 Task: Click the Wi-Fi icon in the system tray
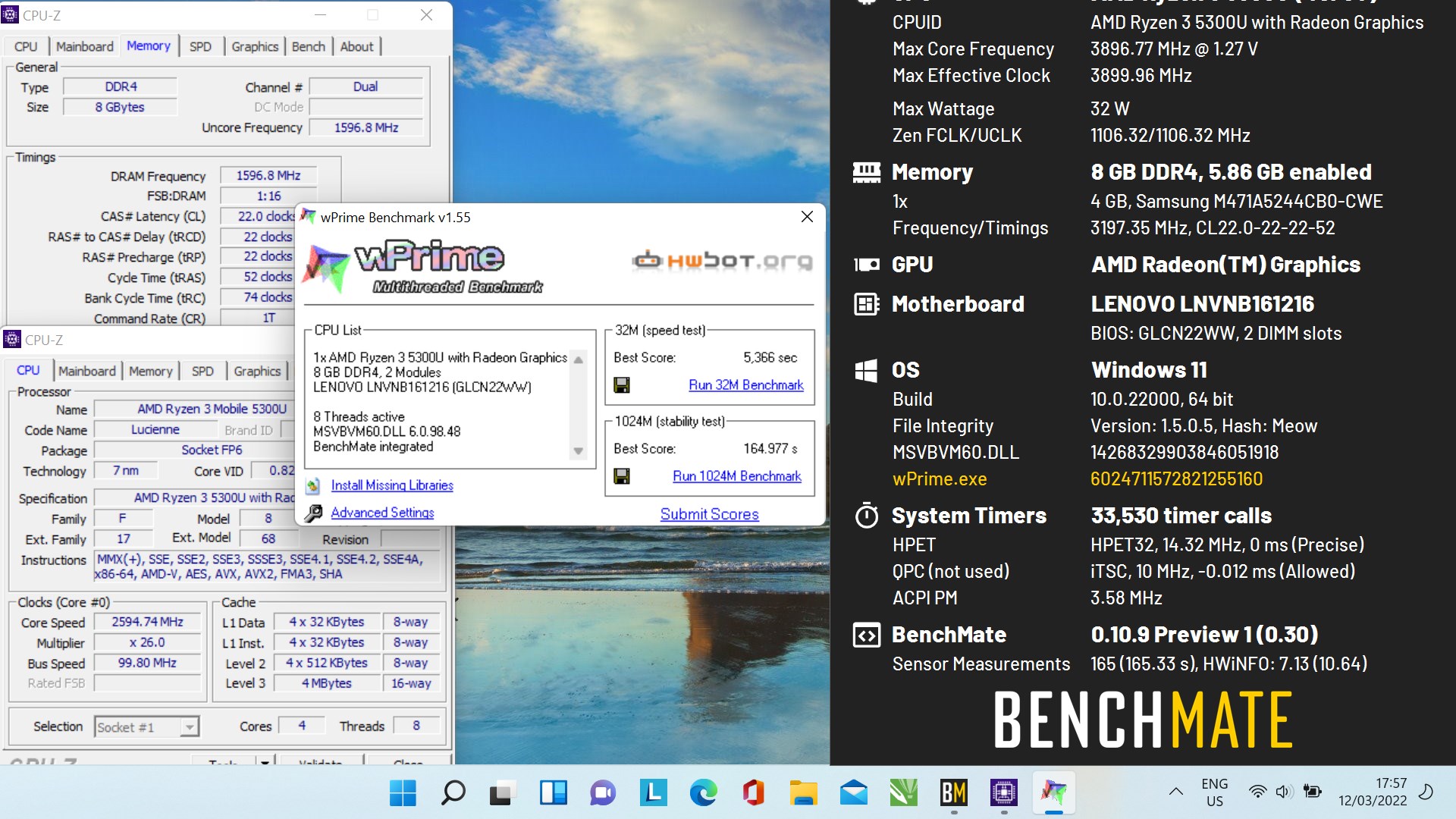tap(1257, 792)
